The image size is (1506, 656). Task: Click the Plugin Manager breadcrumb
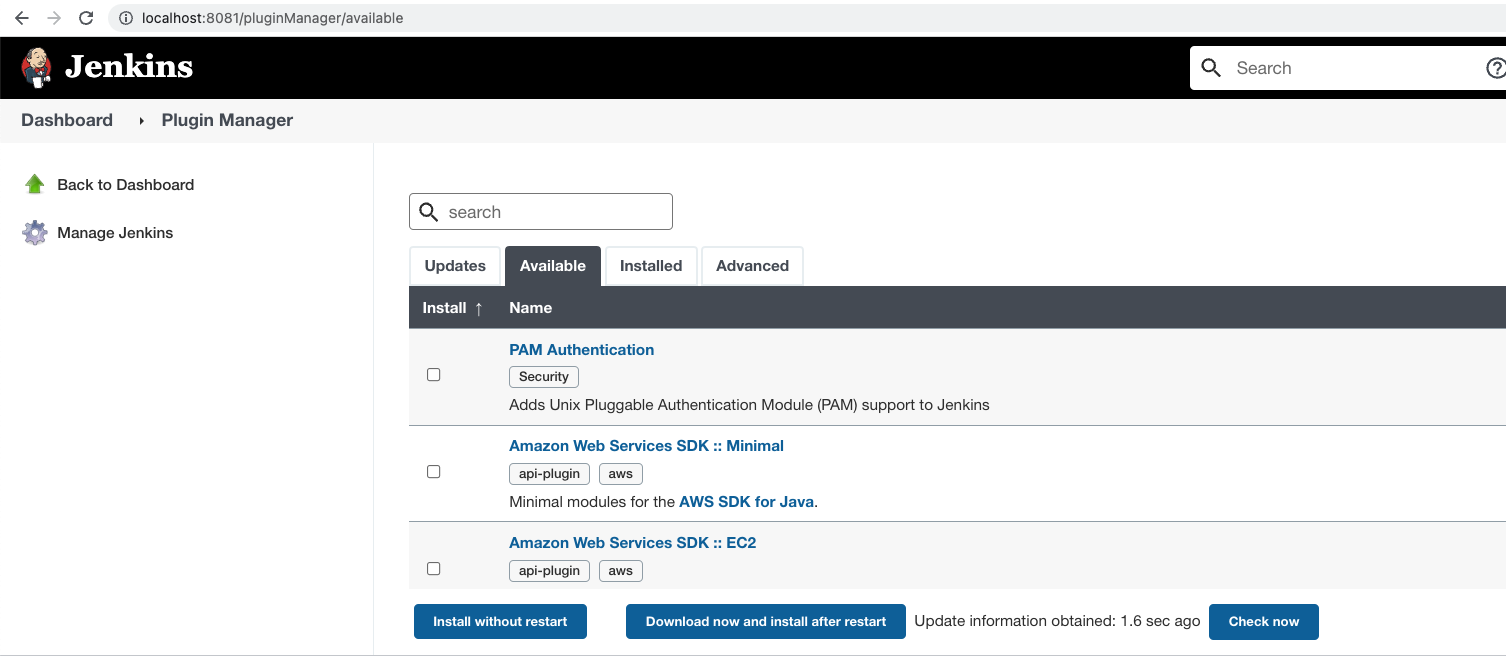pos(227,120)
